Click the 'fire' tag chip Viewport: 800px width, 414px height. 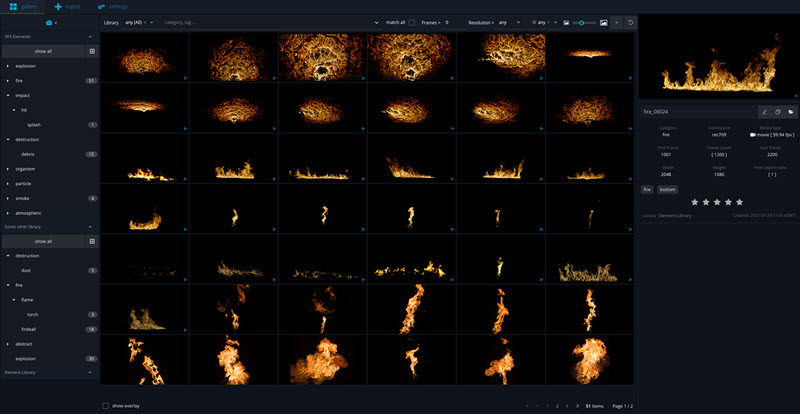pos(647,189)
